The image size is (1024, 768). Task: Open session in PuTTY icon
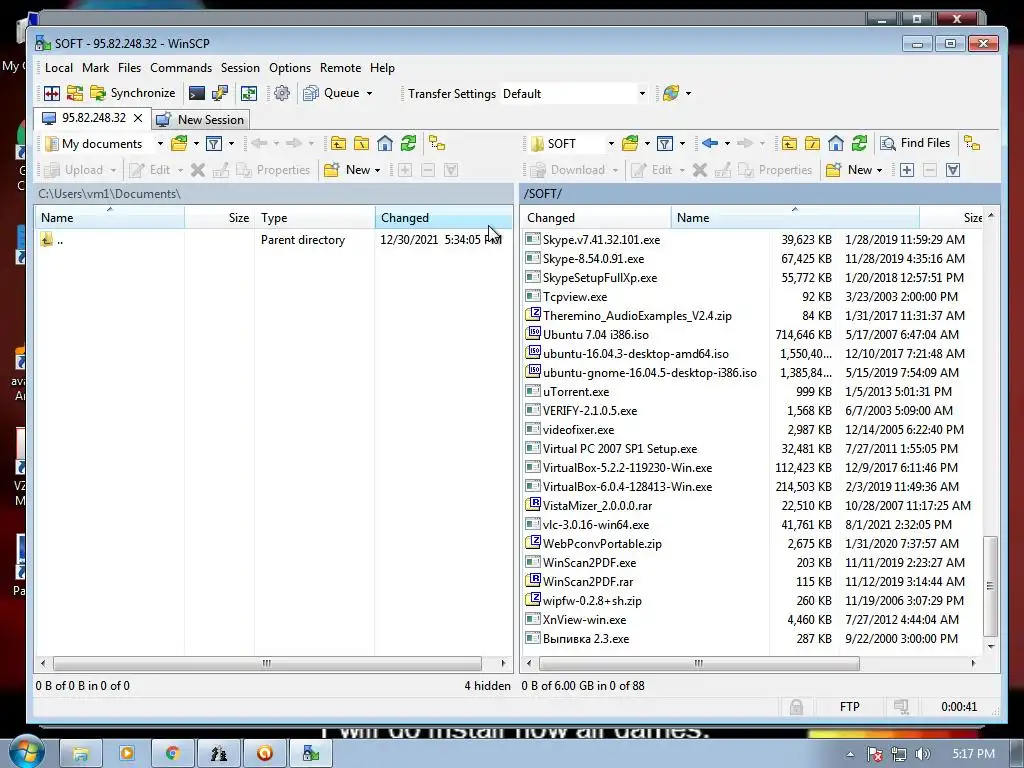click(220, 93)
